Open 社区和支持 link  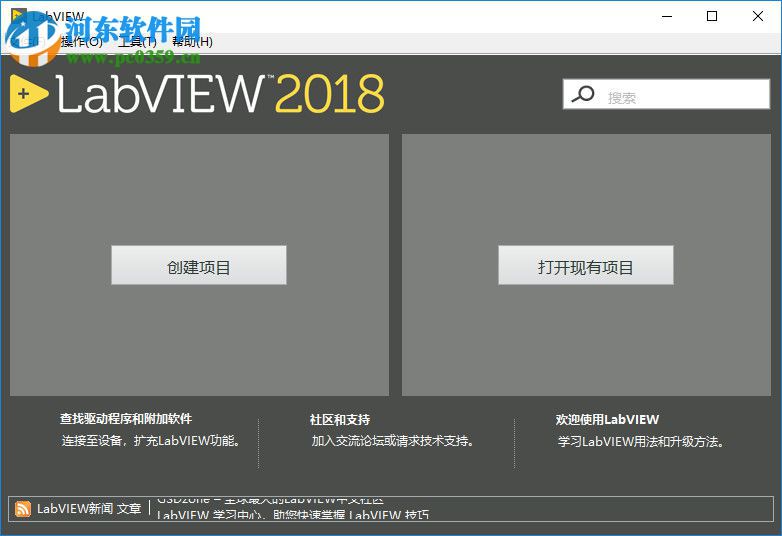point(340,420)
